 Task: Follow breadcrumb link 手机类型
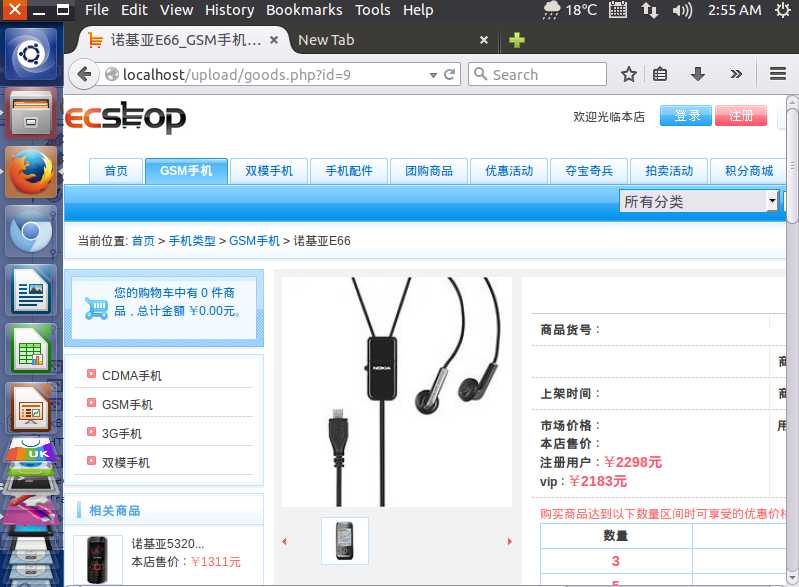coord(192,241)
